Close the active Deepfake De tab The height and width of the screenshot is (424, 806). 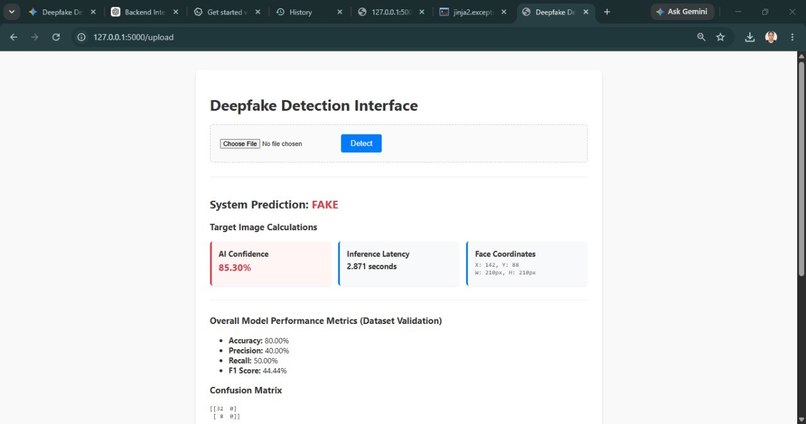(586, 12)
